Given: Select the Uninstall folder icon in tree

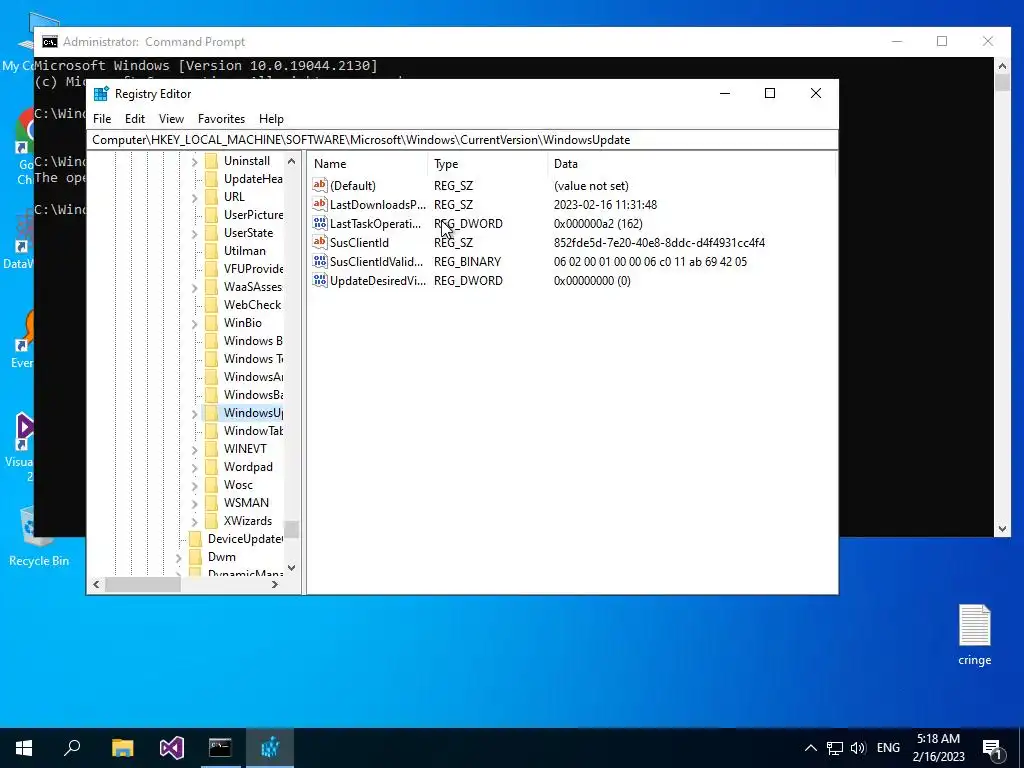Looking at the screenshot, I should 211,161.
